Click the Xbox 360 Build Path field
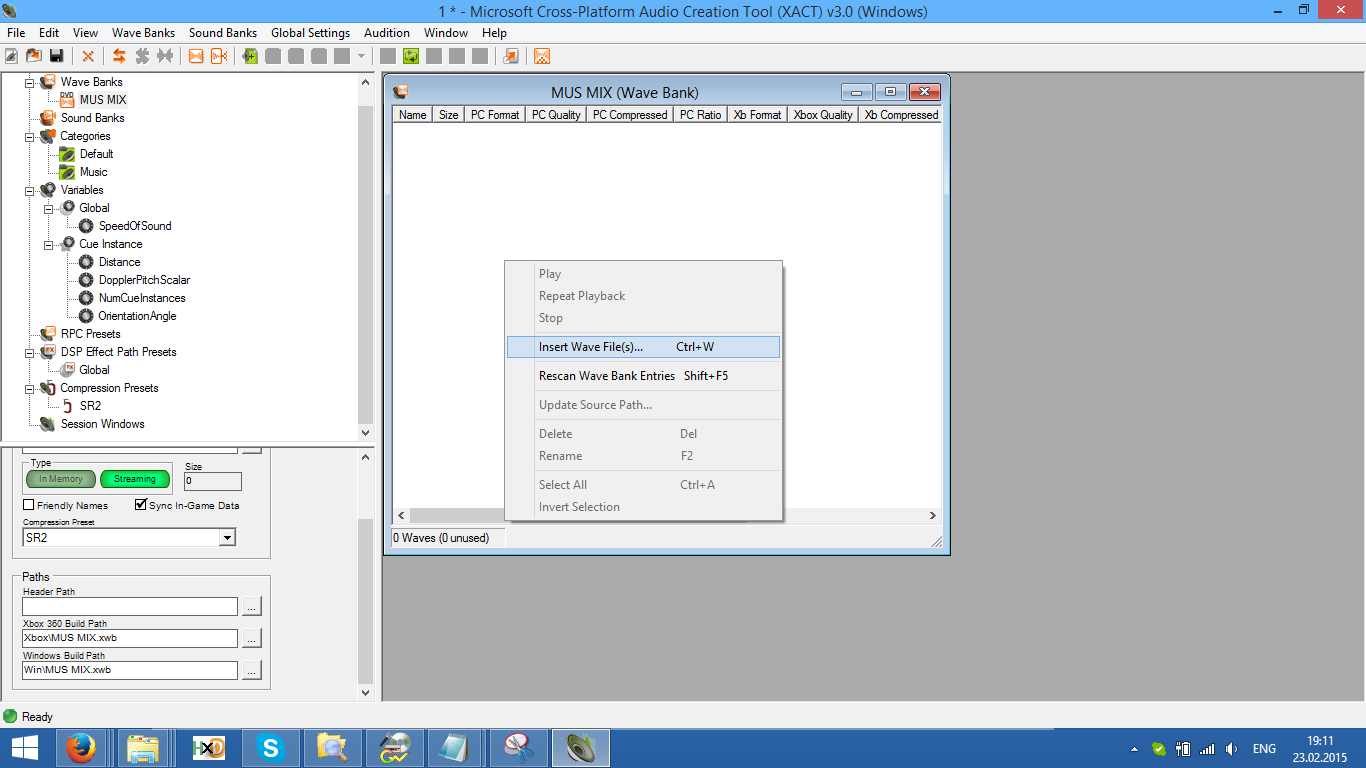 [130, 638]
